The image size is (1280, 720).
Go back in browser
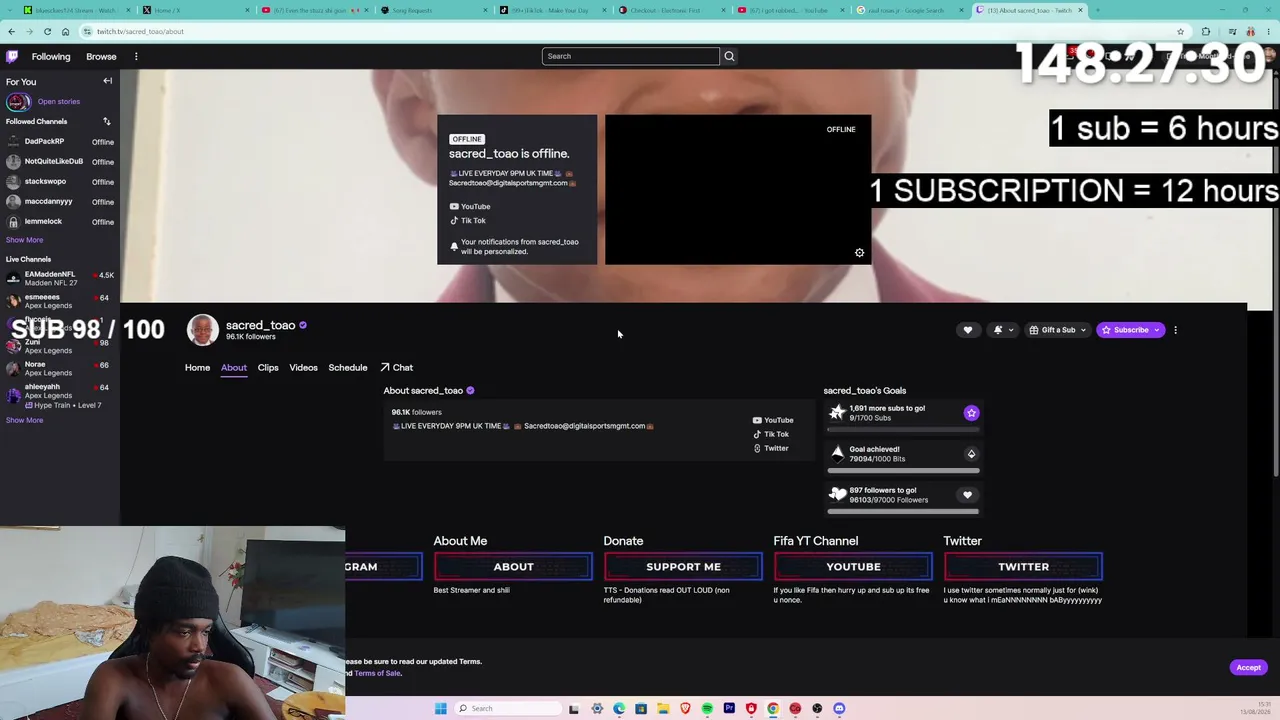pos(11,31)
